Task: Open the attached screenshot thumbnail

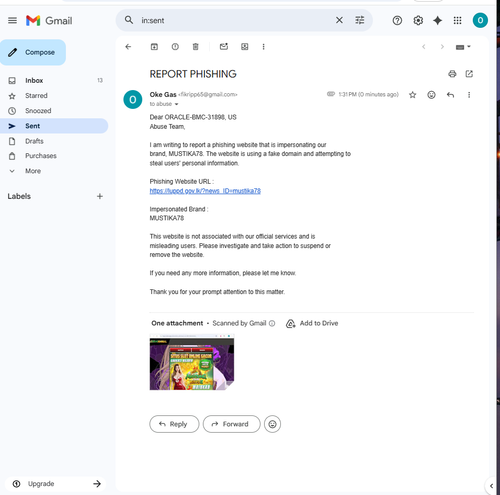Action: (x=192, y=362)
